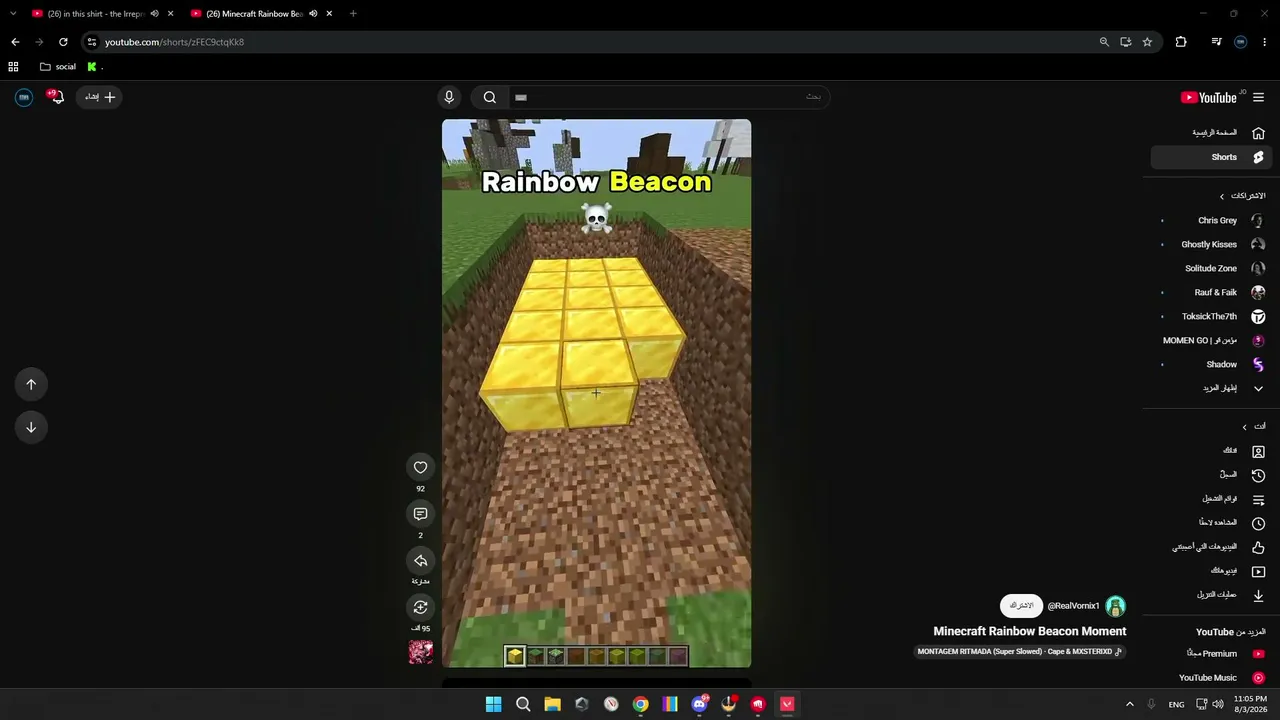Open Liked videos in the sidebar
1280x720 pixels.
click(x=1211, y=547)
